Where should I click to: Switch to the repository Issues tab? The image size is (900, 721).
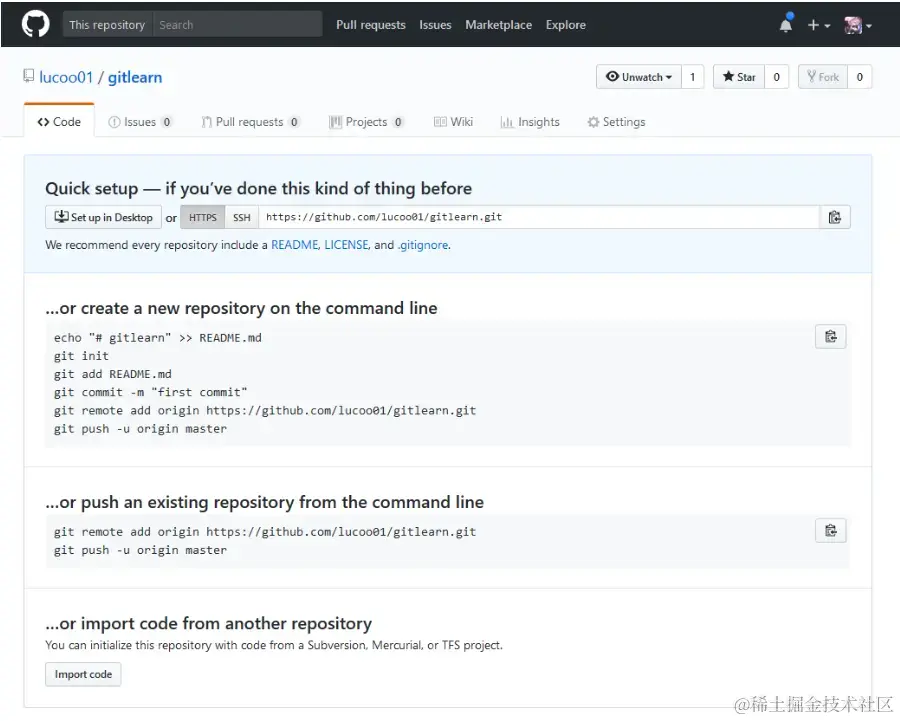pyautogui.click(x=139, y=122)
